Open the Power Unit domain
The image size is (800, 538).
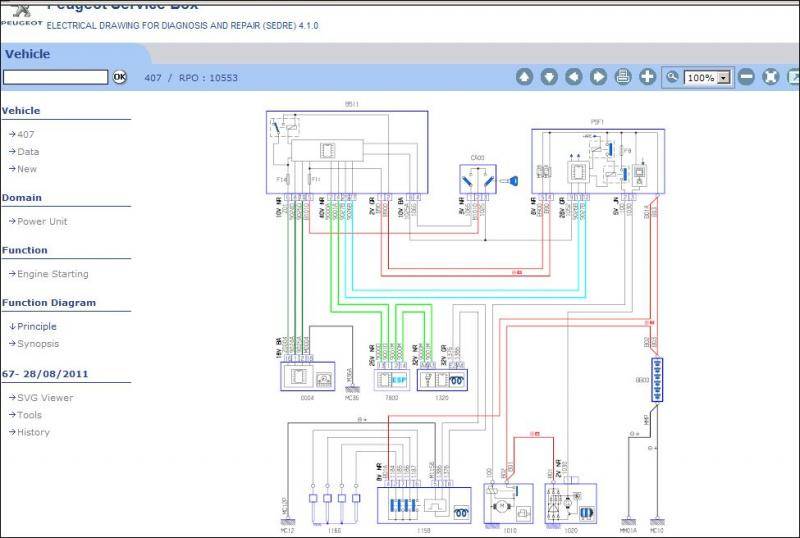[42, 222]
